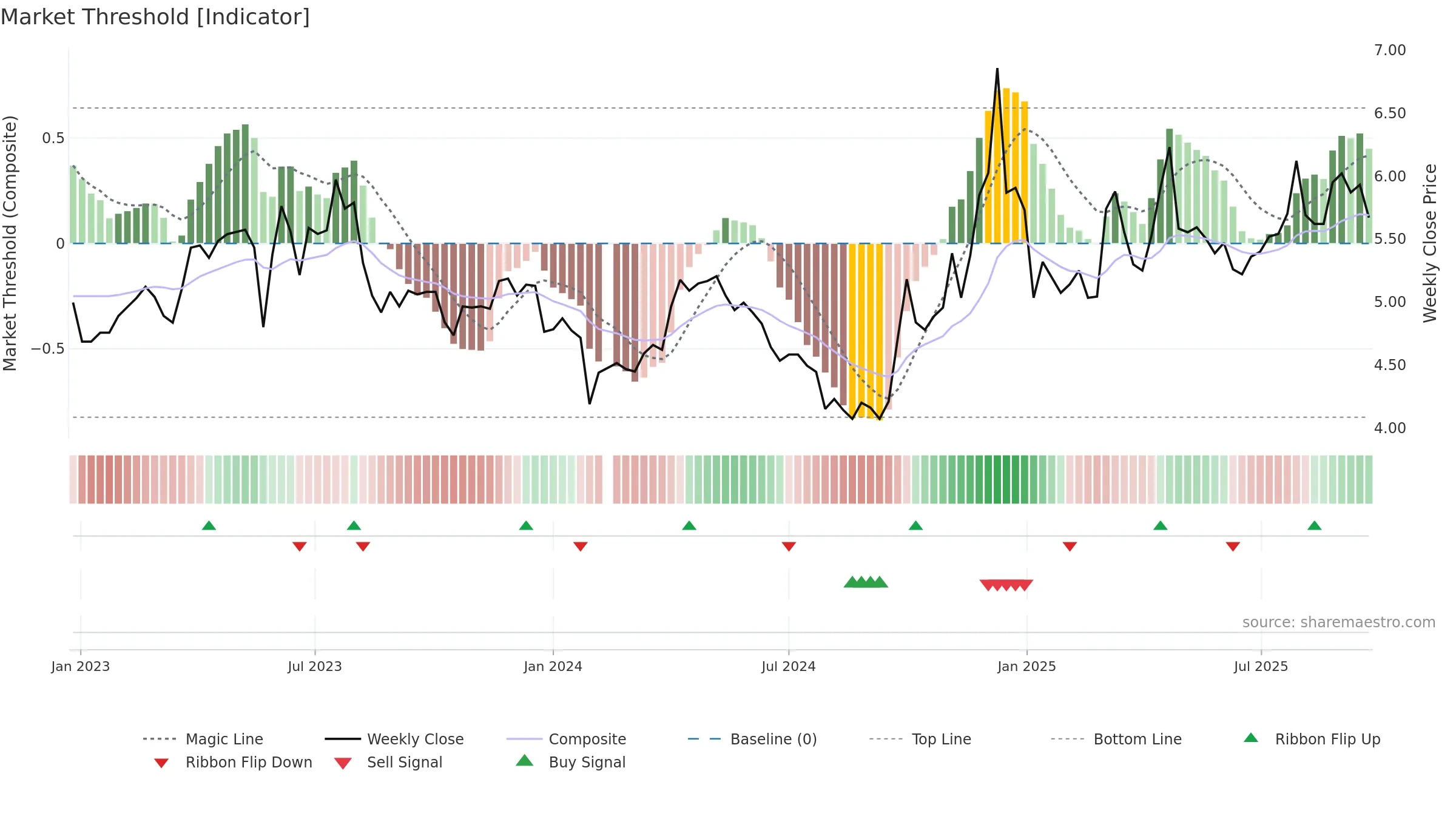Click the 6.50 price axis tick
The width and height of the screenshot is (1456, 819).
pos(1390,113)
